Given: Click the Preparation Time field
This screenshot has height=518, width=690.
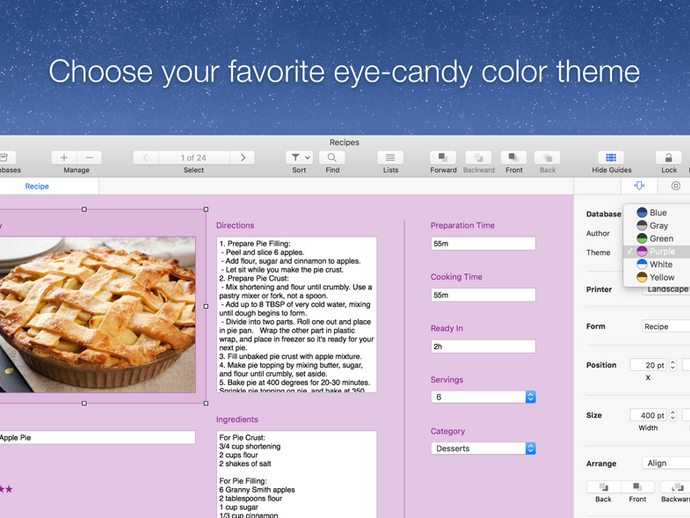Looking at the screenshot, I should click(483, 243).
